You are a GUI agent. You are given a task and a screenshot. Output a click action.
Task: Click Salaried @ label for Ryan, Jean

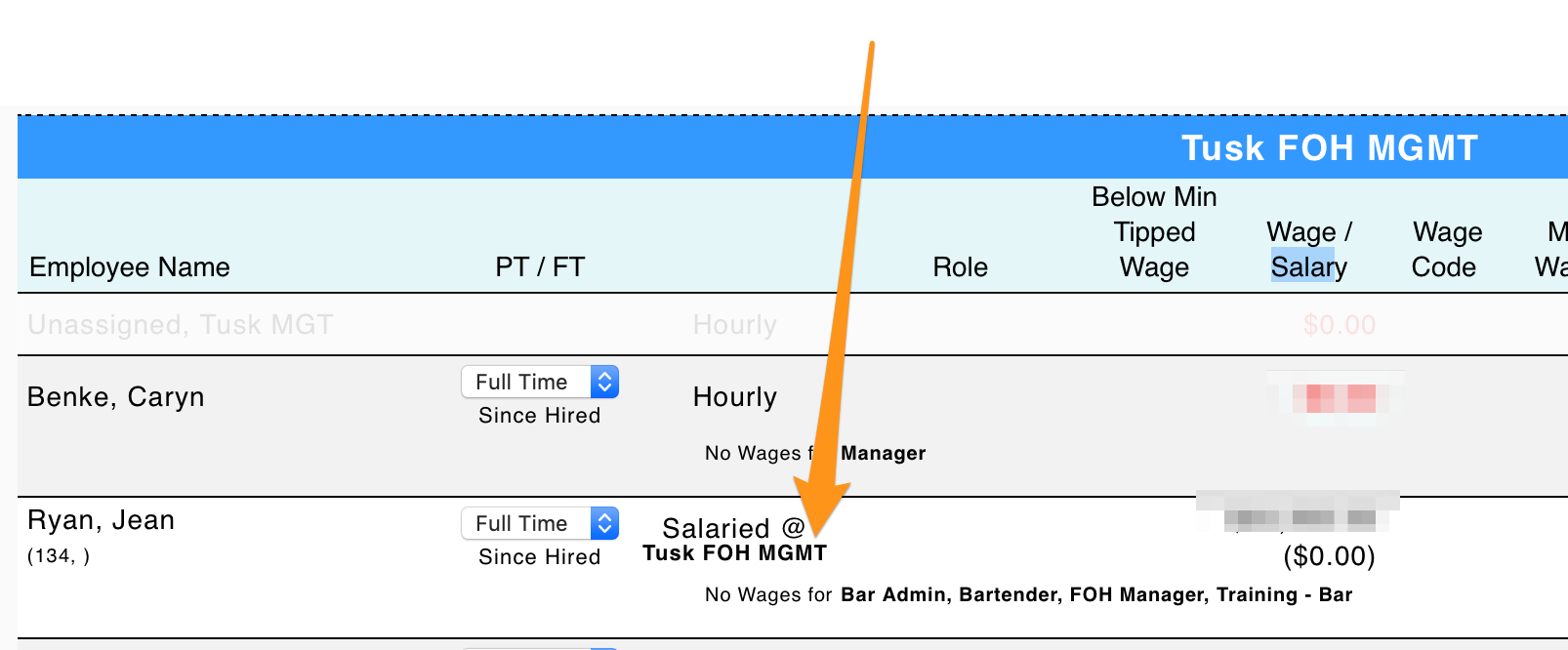pos(734,528)
